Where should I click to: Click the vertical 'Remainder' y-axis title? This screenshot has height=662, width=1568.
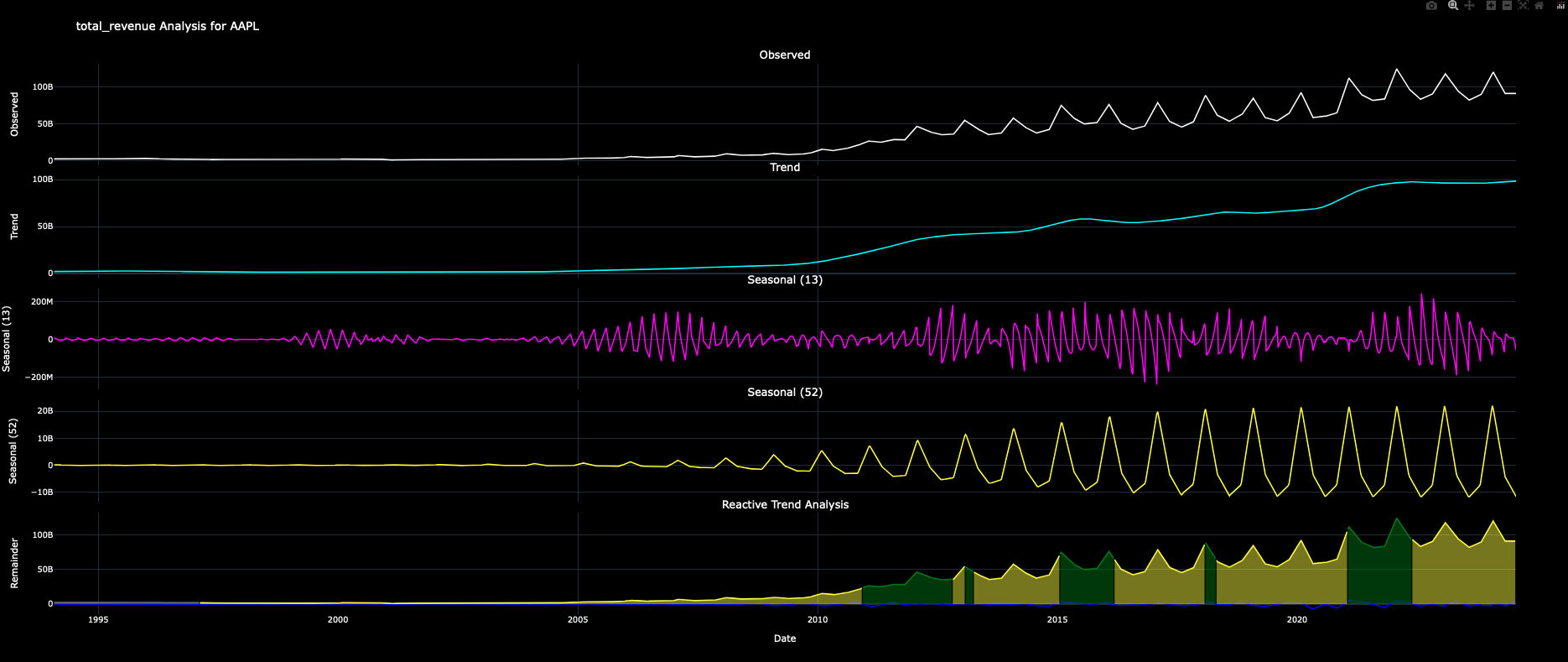tap(14, 563)
